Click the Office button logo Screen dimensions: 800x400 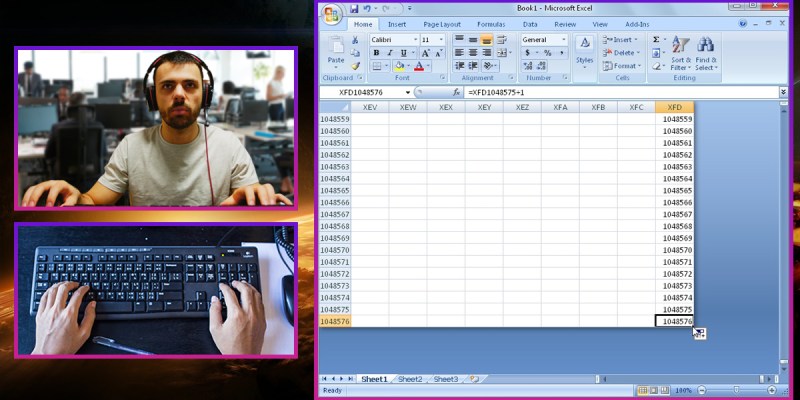tap(332, 12)
